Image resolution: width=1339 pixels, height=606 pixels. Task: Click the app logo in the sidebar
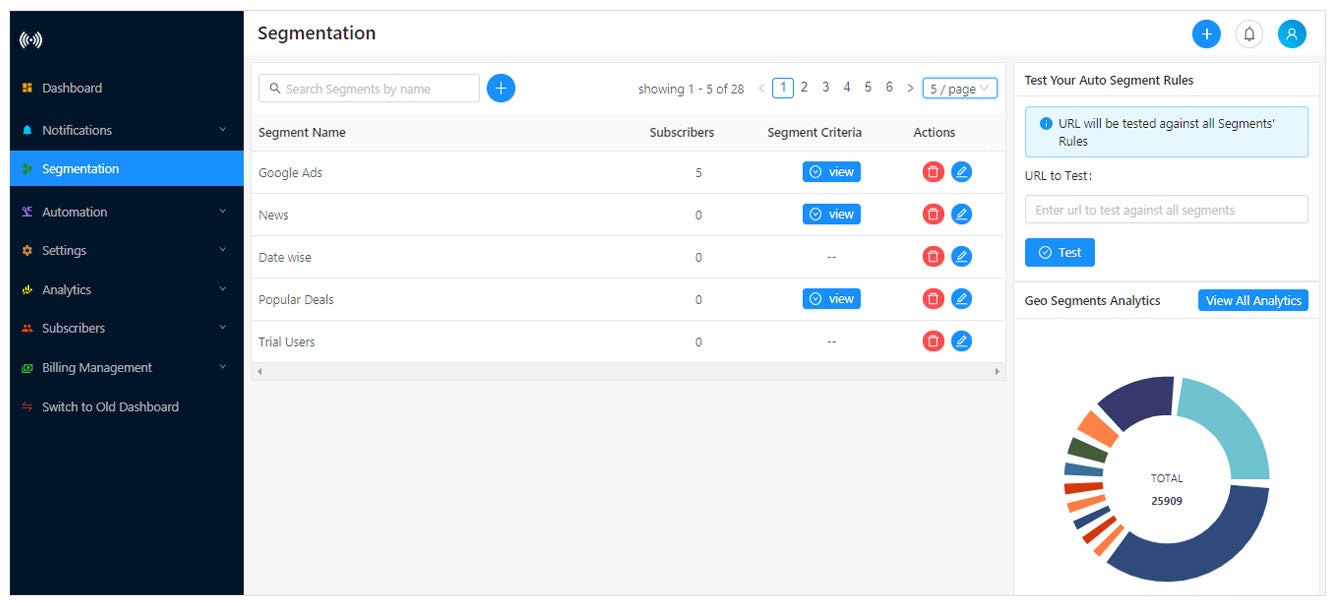tap(31, 41)
